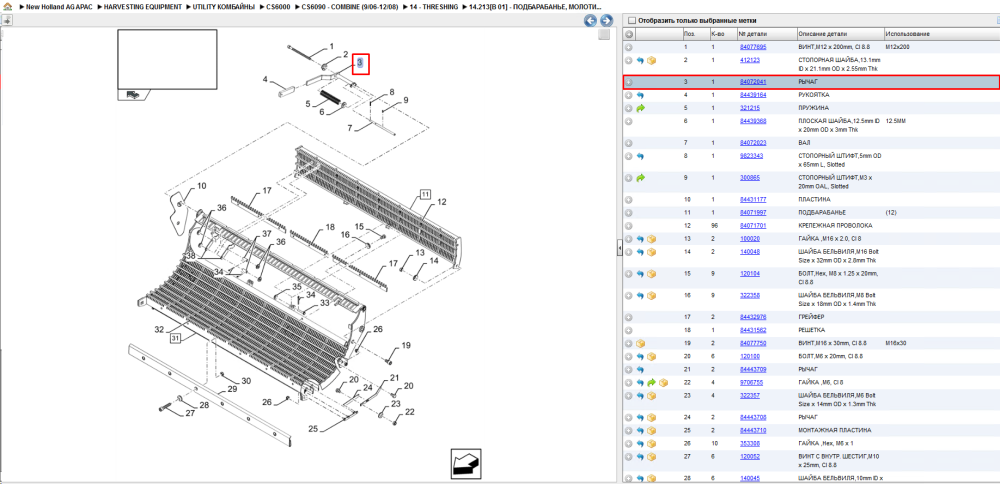Sort by Описание детали column header
Viewport: 1000px width, 484px height.
pos(840,34)
